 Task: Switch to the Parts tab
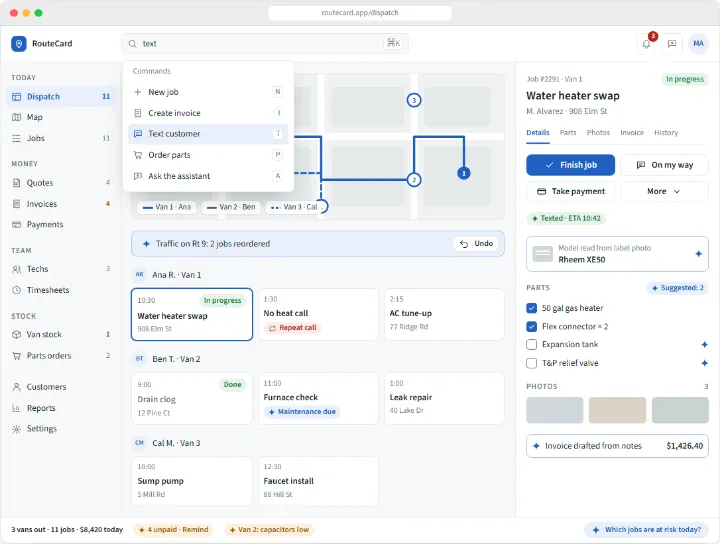568,133
